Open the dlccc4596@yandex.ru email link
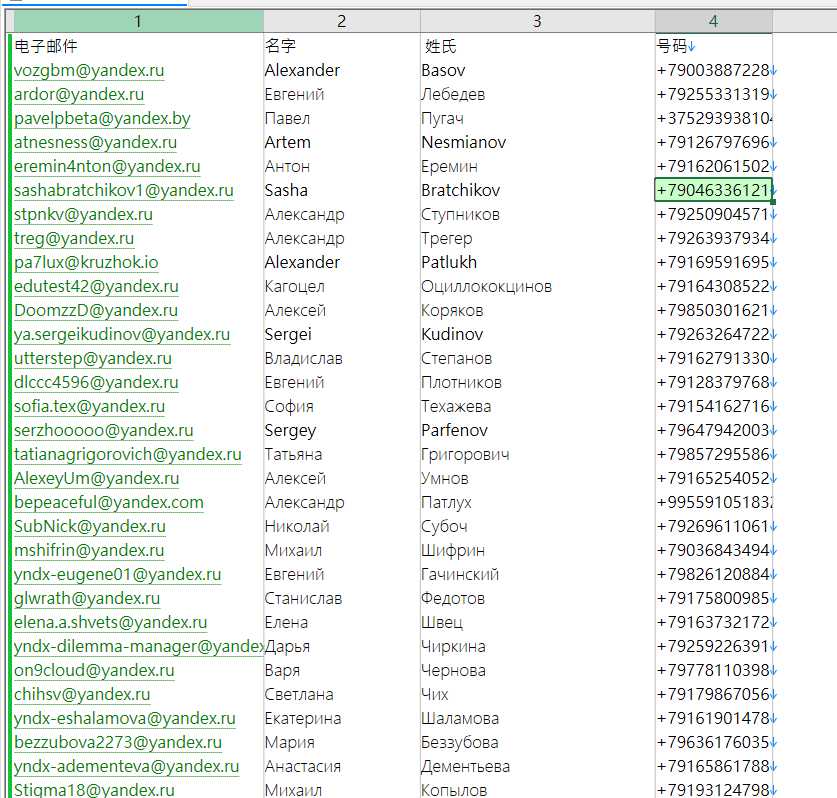Viewport: 837px width, 798px height. tap(96, 383)
